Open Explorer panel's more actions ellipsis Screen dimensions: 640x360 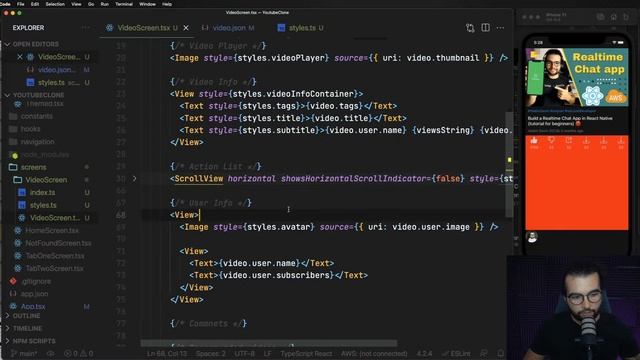(x=85, y=28)
